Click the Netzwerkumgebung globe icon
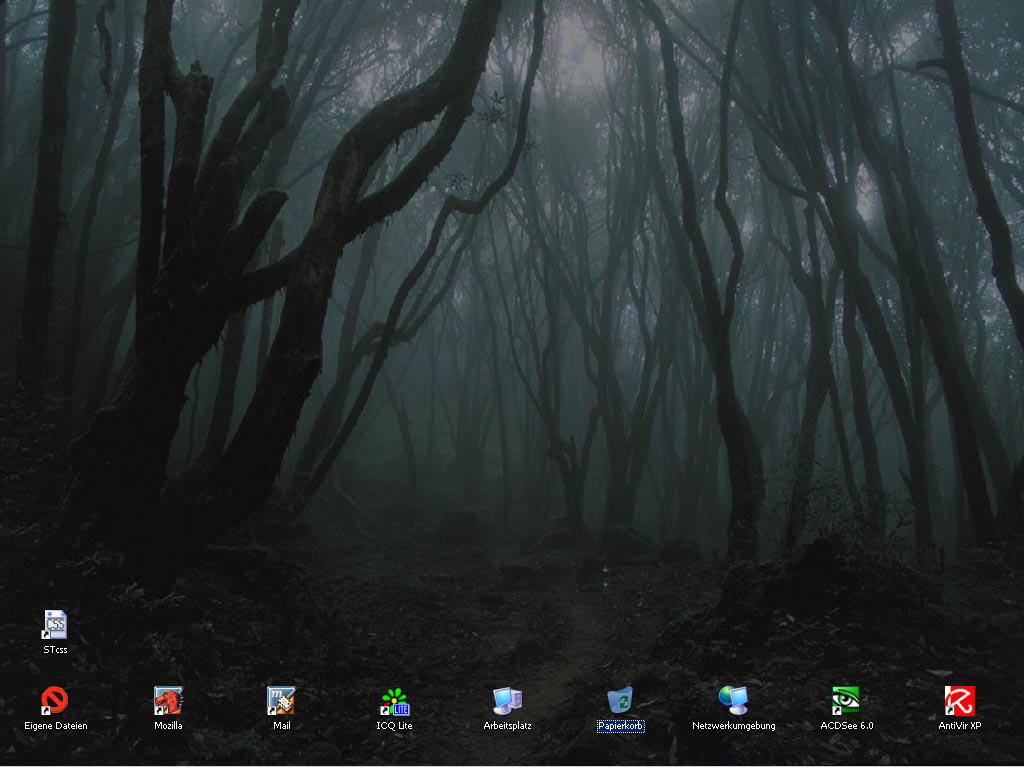This screenshot has height=768, width=1024. [733, 701]
